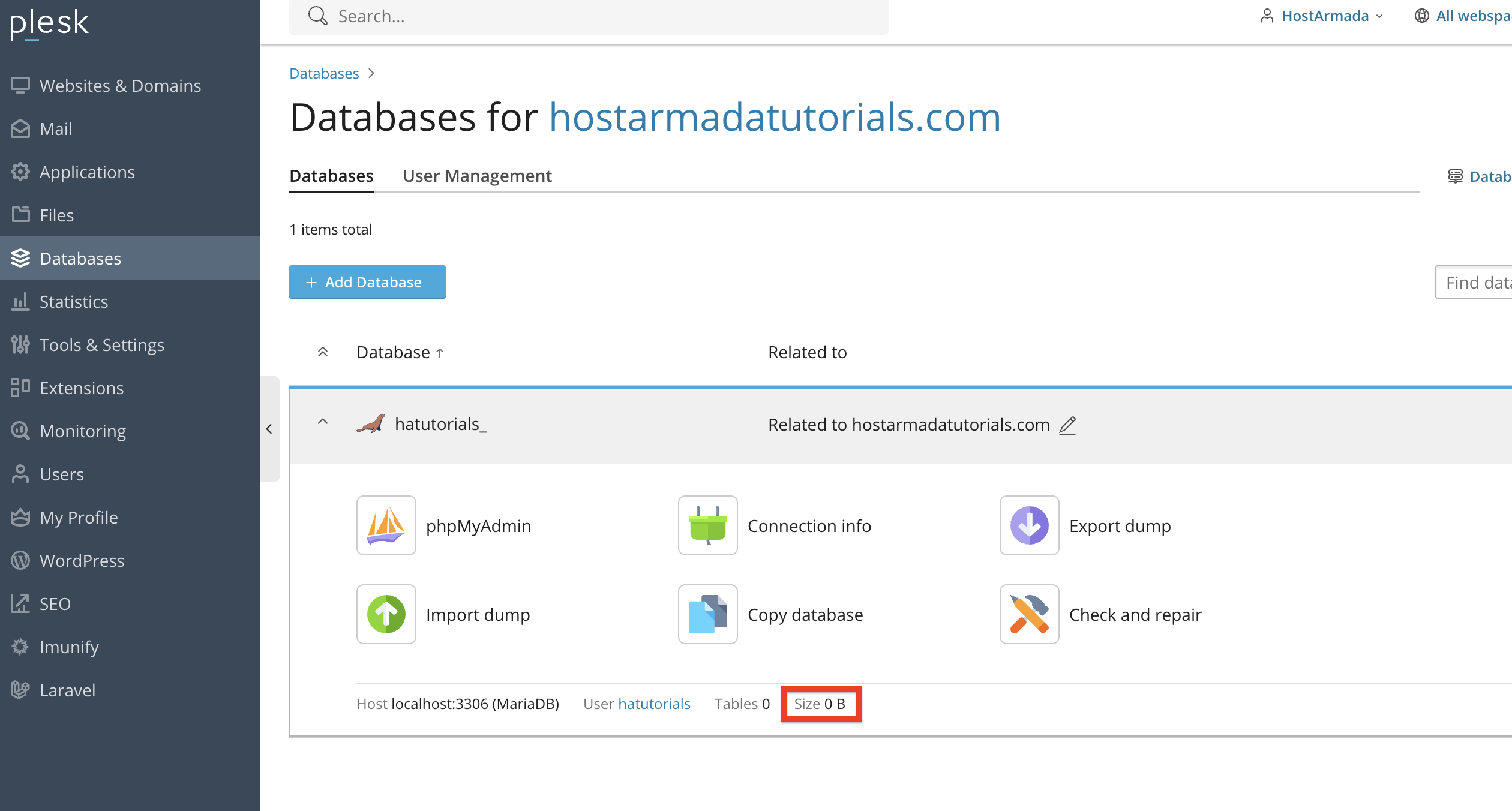Select Databases in sidebar
Viewport: 1512px width, 811px height.
click(x=130, y=259)
